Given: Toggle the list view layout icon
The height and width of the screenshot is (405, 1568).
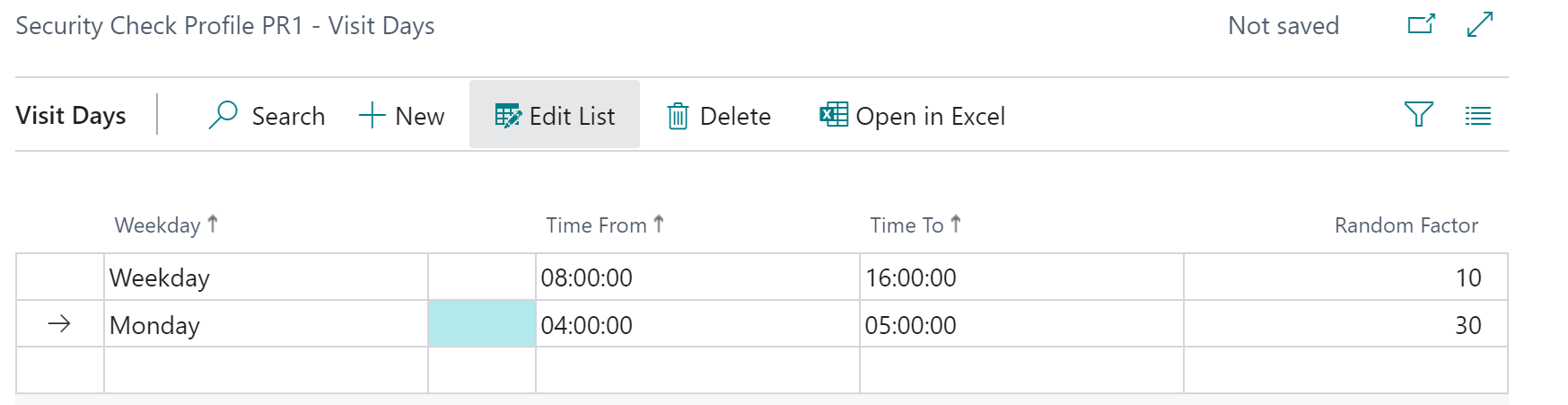Looking at the screenshot, I should point(1477,115).
